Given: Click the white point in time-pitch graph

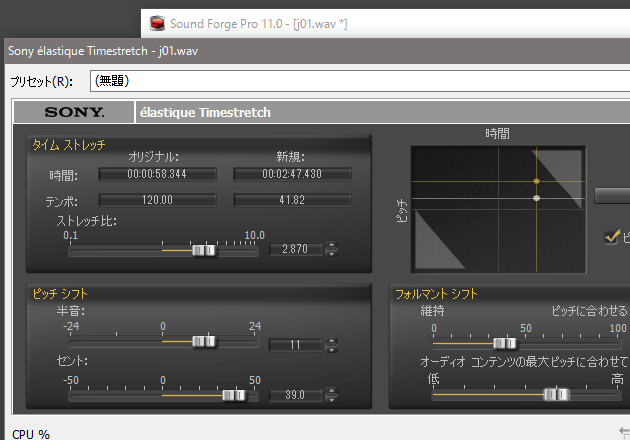Looking at the screenshot, I should (x=536, y=198).
